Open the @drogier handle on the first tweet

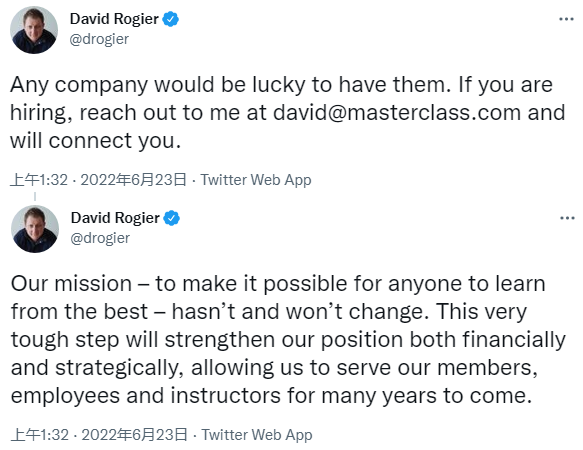(x=99, y=39)
